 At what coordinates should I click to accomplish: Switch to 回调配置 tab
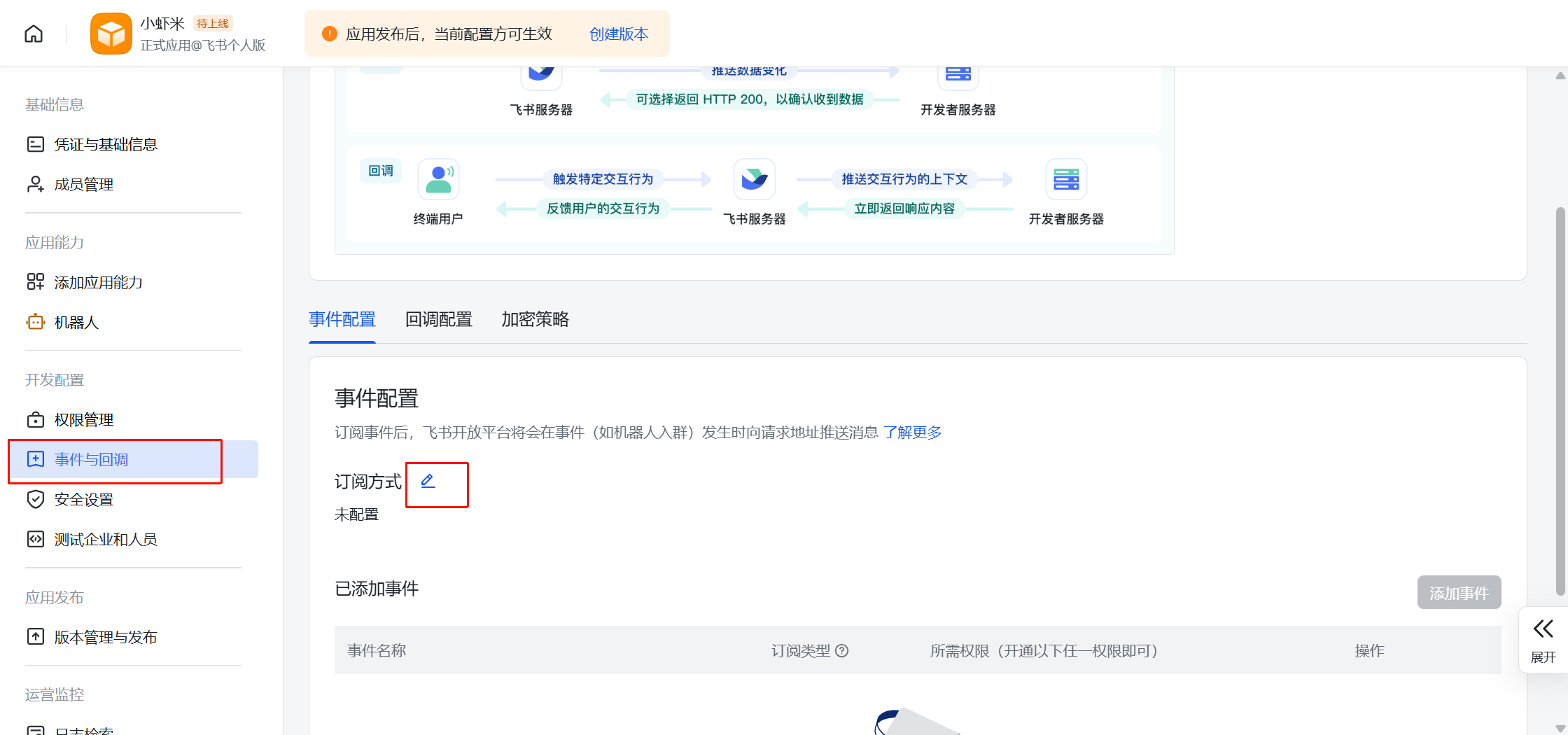tap(438, 319)
